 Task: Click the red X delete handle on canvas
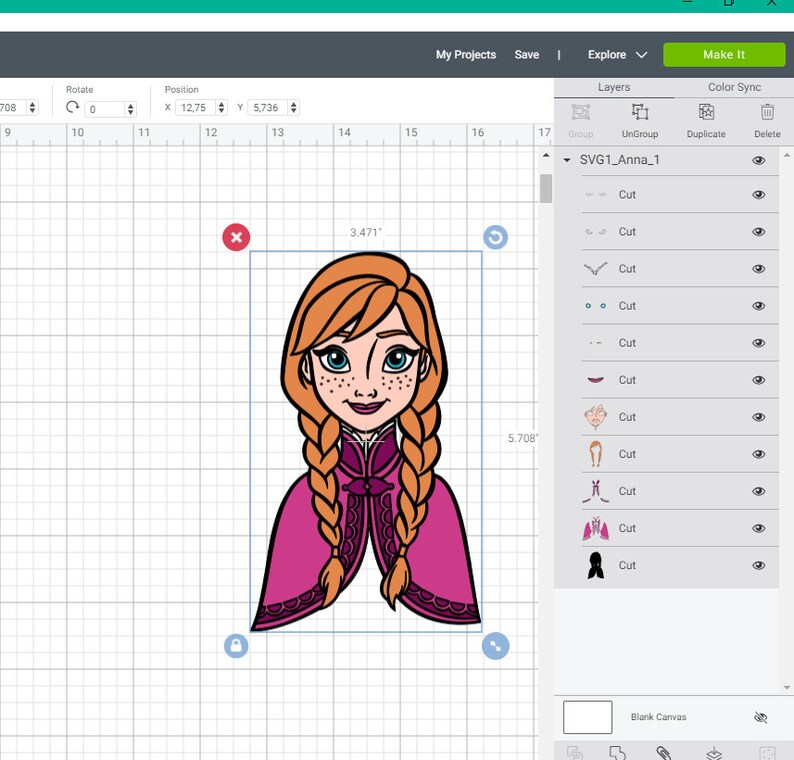coord(236,237)
